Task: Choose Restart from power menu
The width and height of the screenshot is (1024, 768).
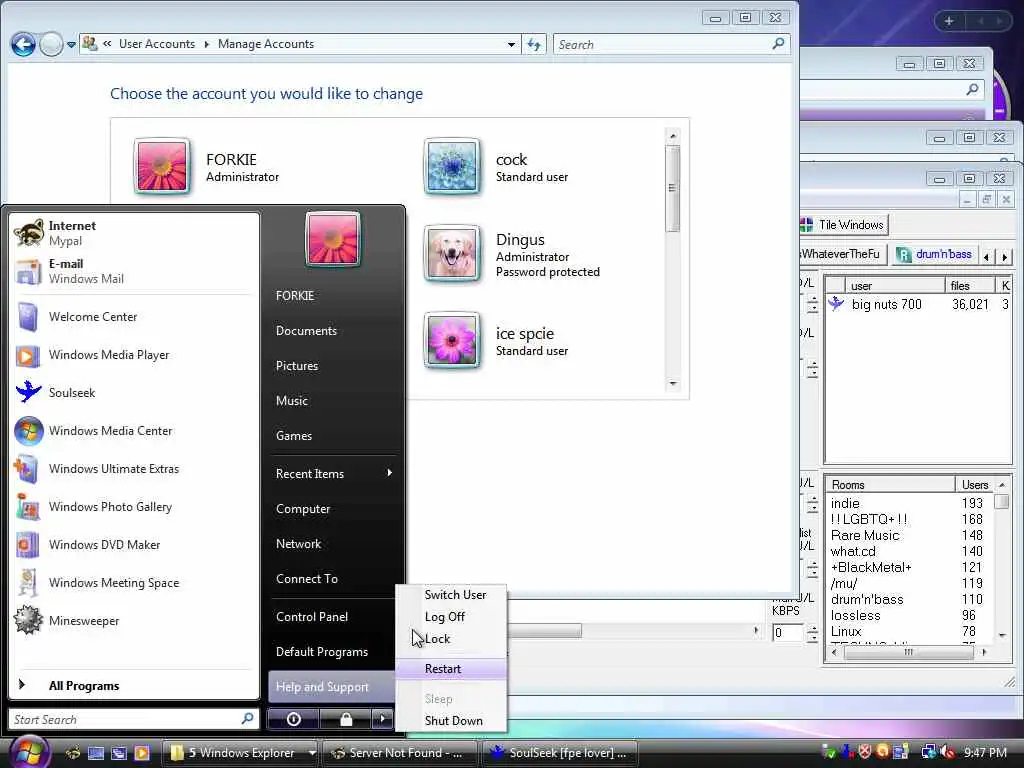Action: (451, 669)
